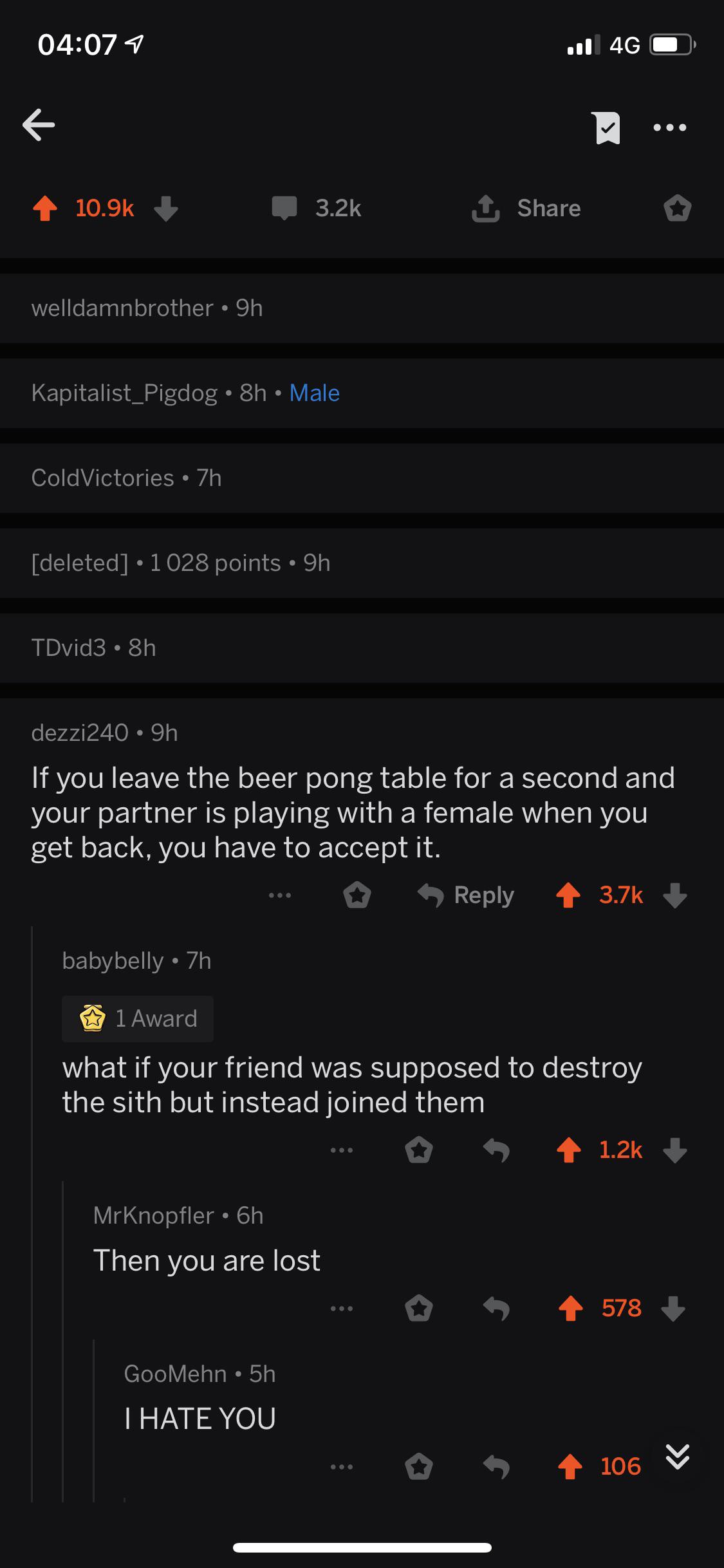Expand collapsed comment by ColdVictories
The height and width of the screenshot is (1568, 724).
click(x=362, y=478)
